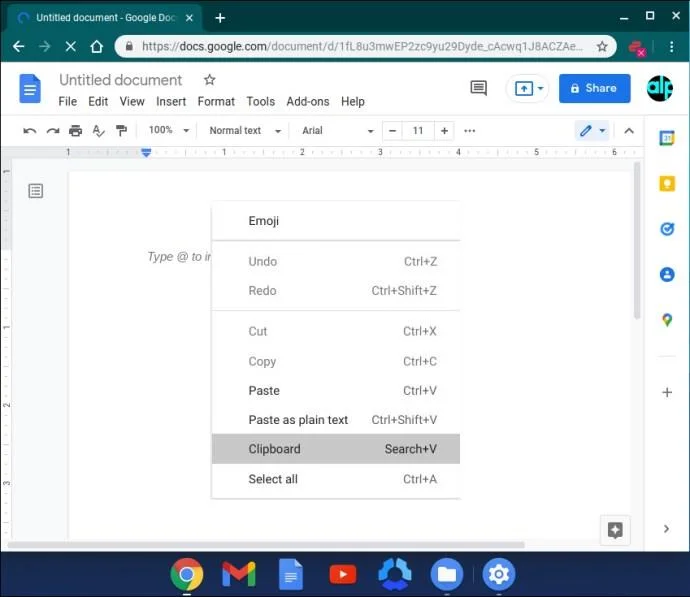Open Google Maps in side panel
690x597 pixels.
(667, 320)
